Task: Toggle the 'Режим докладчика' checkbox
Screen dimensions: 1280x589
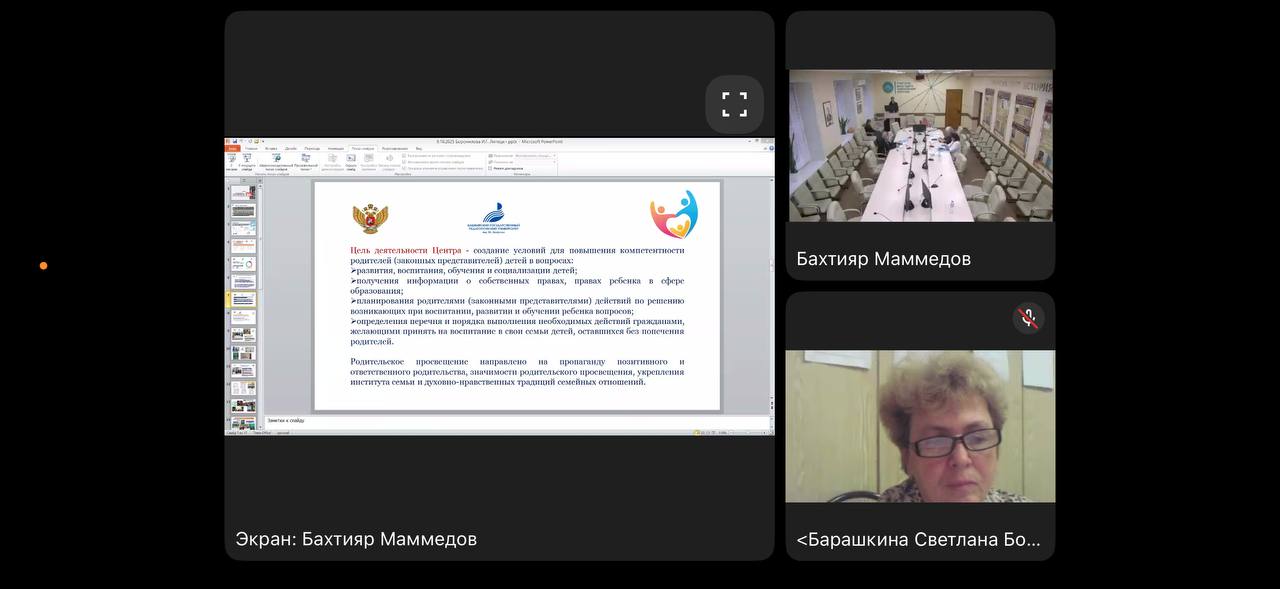Action: pos(491,168)
